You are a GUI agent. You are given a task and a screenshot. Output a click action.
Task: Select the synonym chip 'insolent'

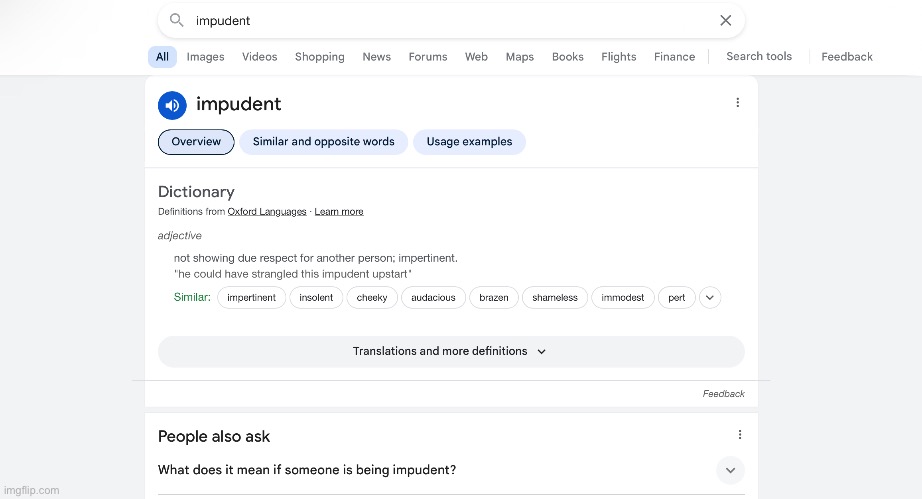(316, 298)
